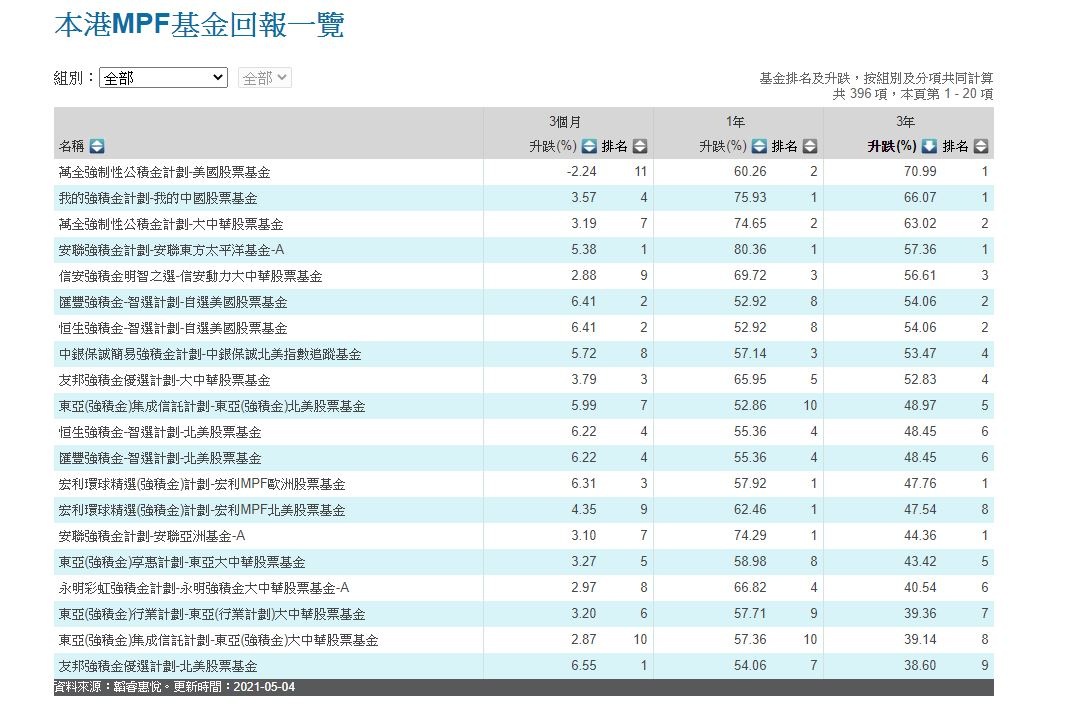Open fund 萬全強制性公積金計劃-美國股票基金
Viewport: 1092px width, 707px height.
click(x=164, y=172)
